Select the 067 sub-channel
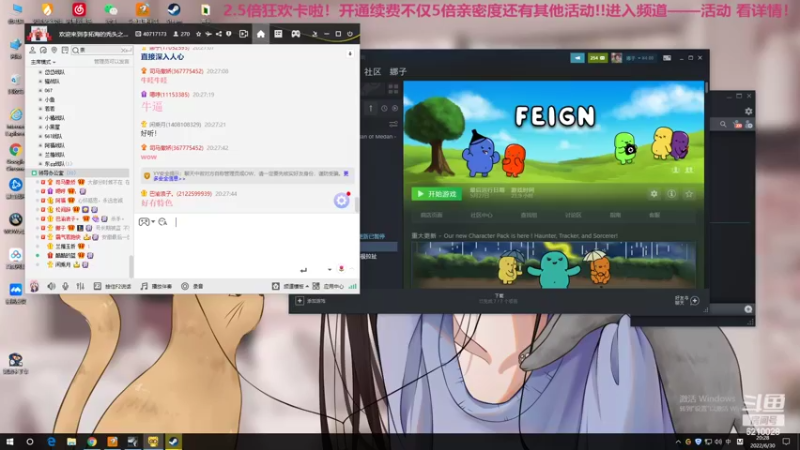 48,90
